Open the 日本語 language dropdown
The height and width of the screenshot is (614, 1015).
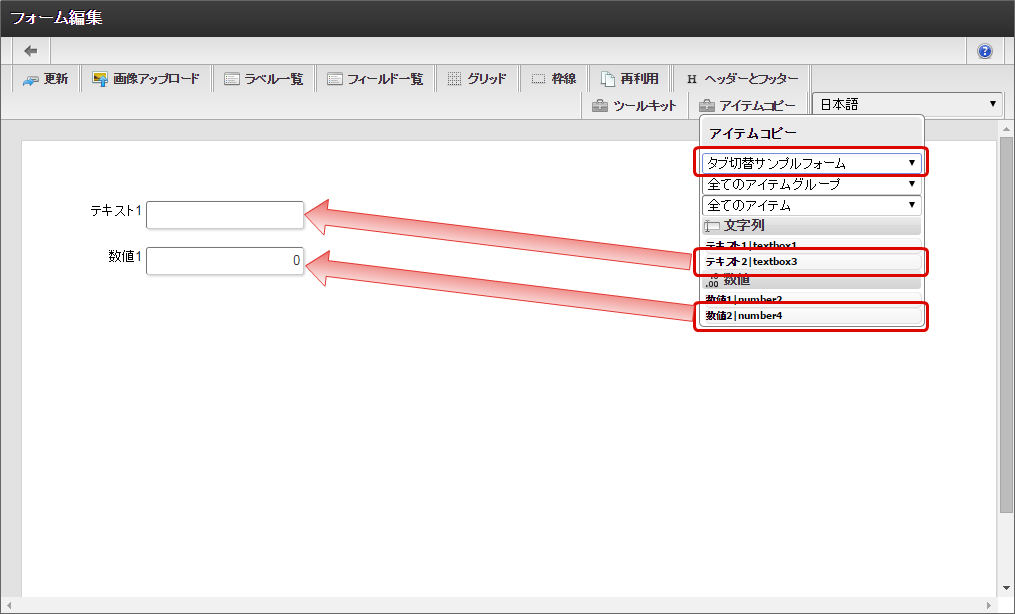coord(908,104)
